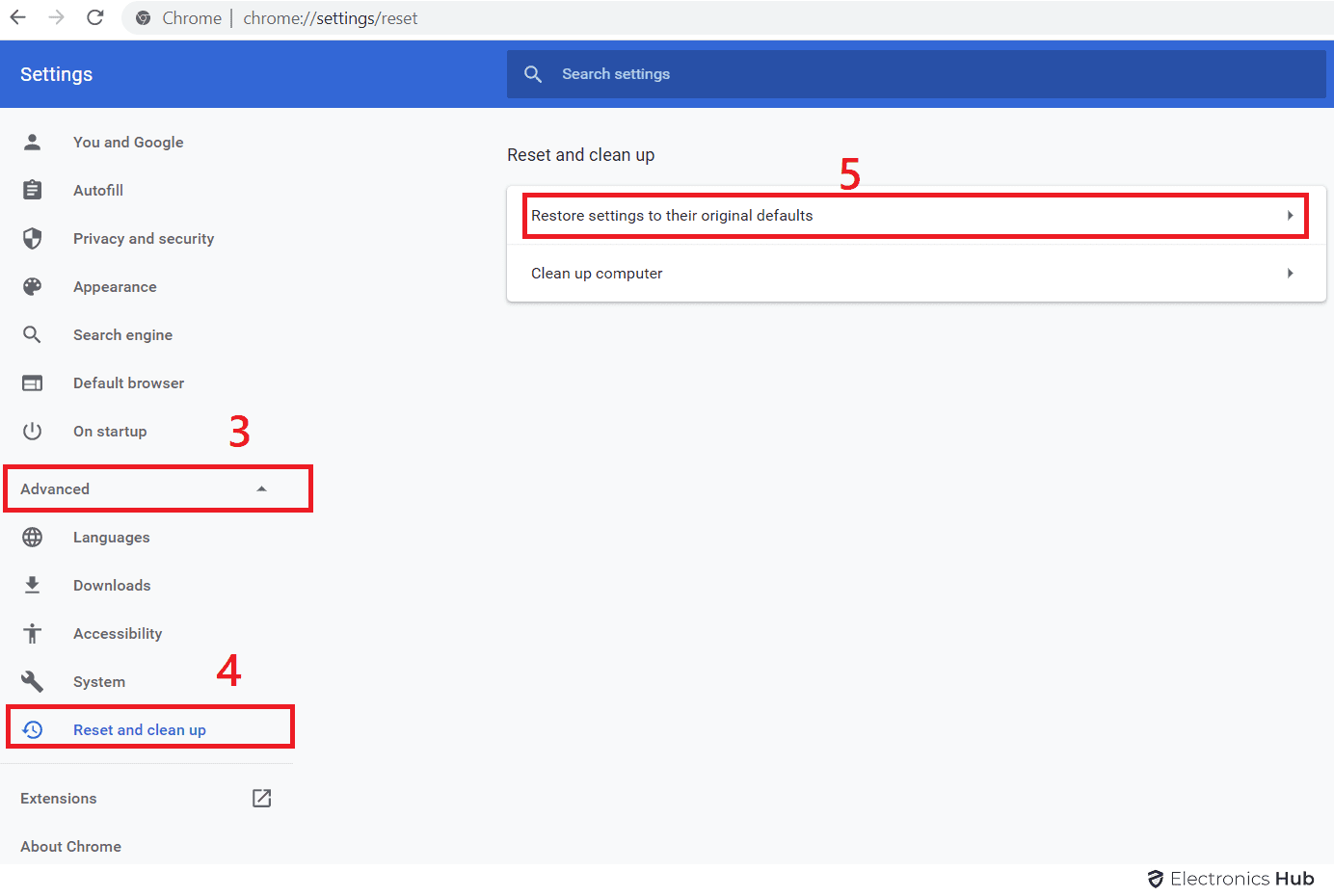This screenshot has height=896, width=1334.
Task: Click the Extensions external link icon
Action: click(x=261, y=798)
